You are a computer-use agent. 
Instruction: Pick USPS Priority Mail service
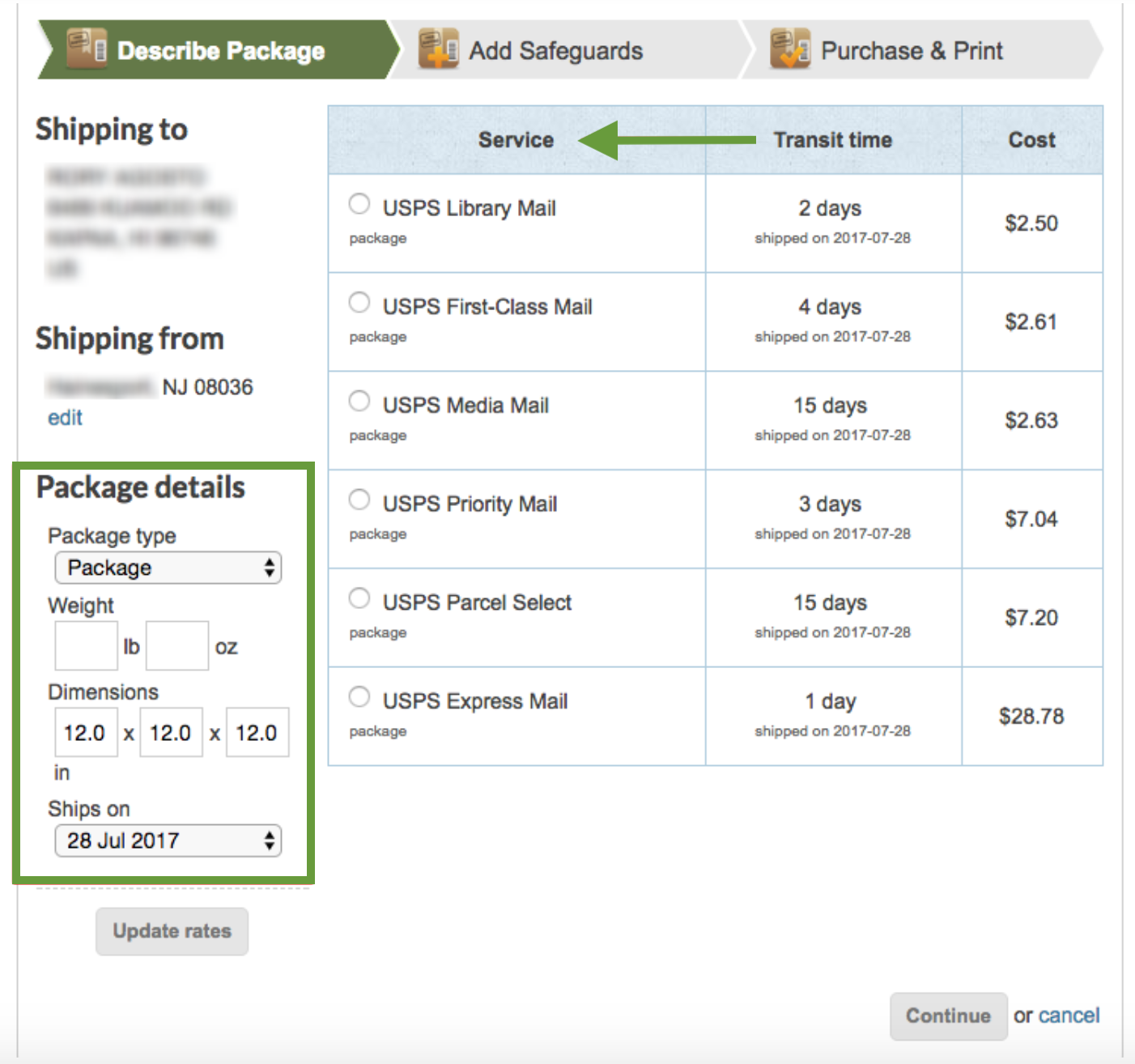click(x=359, y=500)
